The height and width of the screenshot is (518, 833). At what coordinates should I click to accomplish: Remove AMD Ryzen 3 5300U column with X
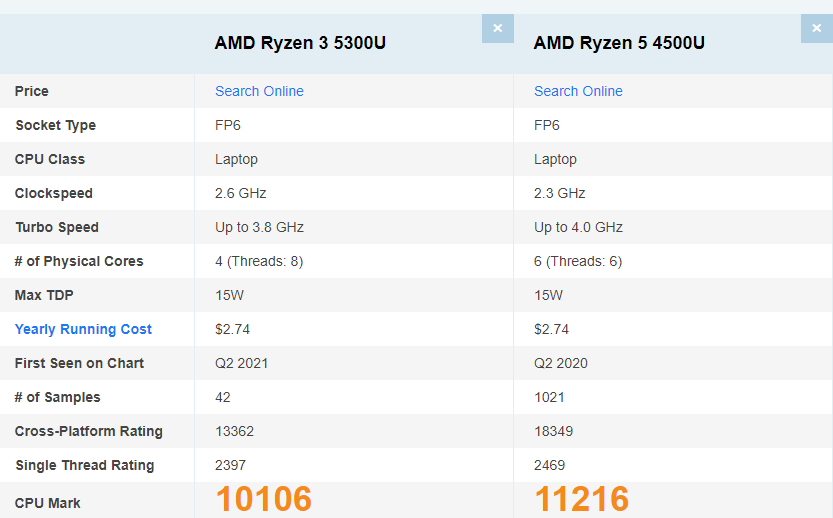pos(498,28)
